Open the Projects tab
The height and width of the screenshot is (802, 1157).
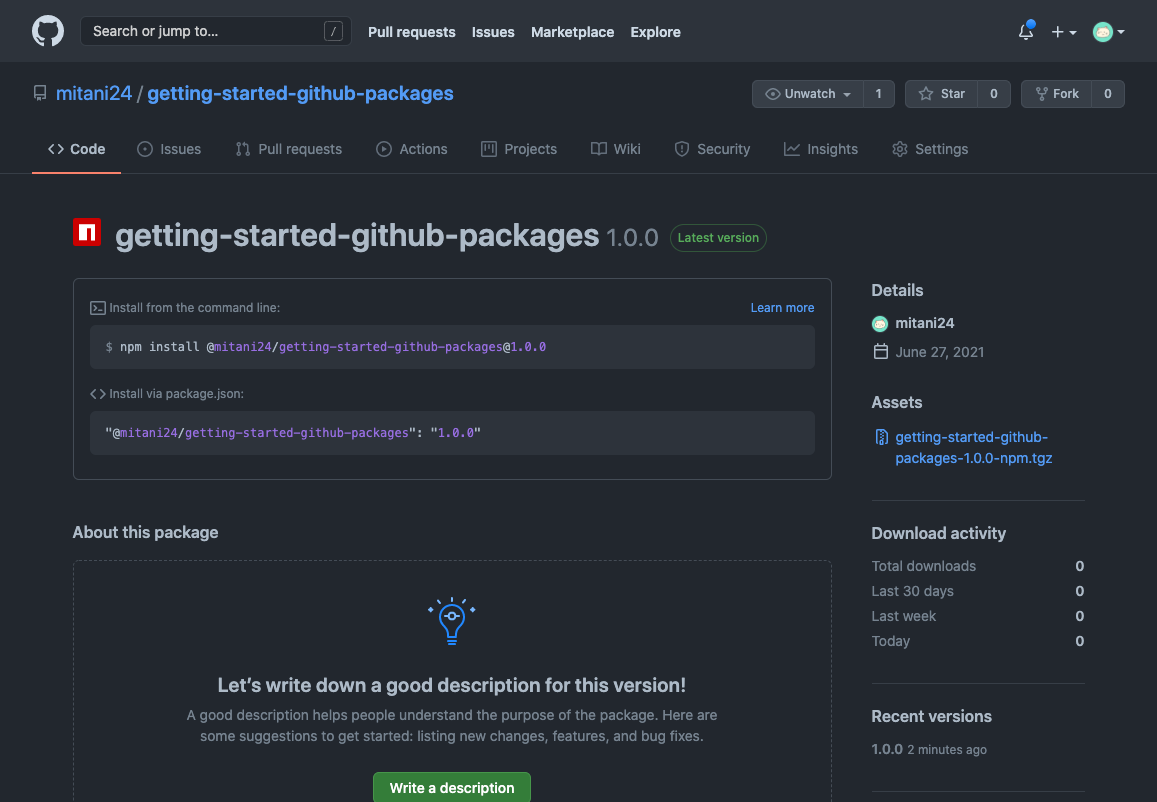point(519,149)
